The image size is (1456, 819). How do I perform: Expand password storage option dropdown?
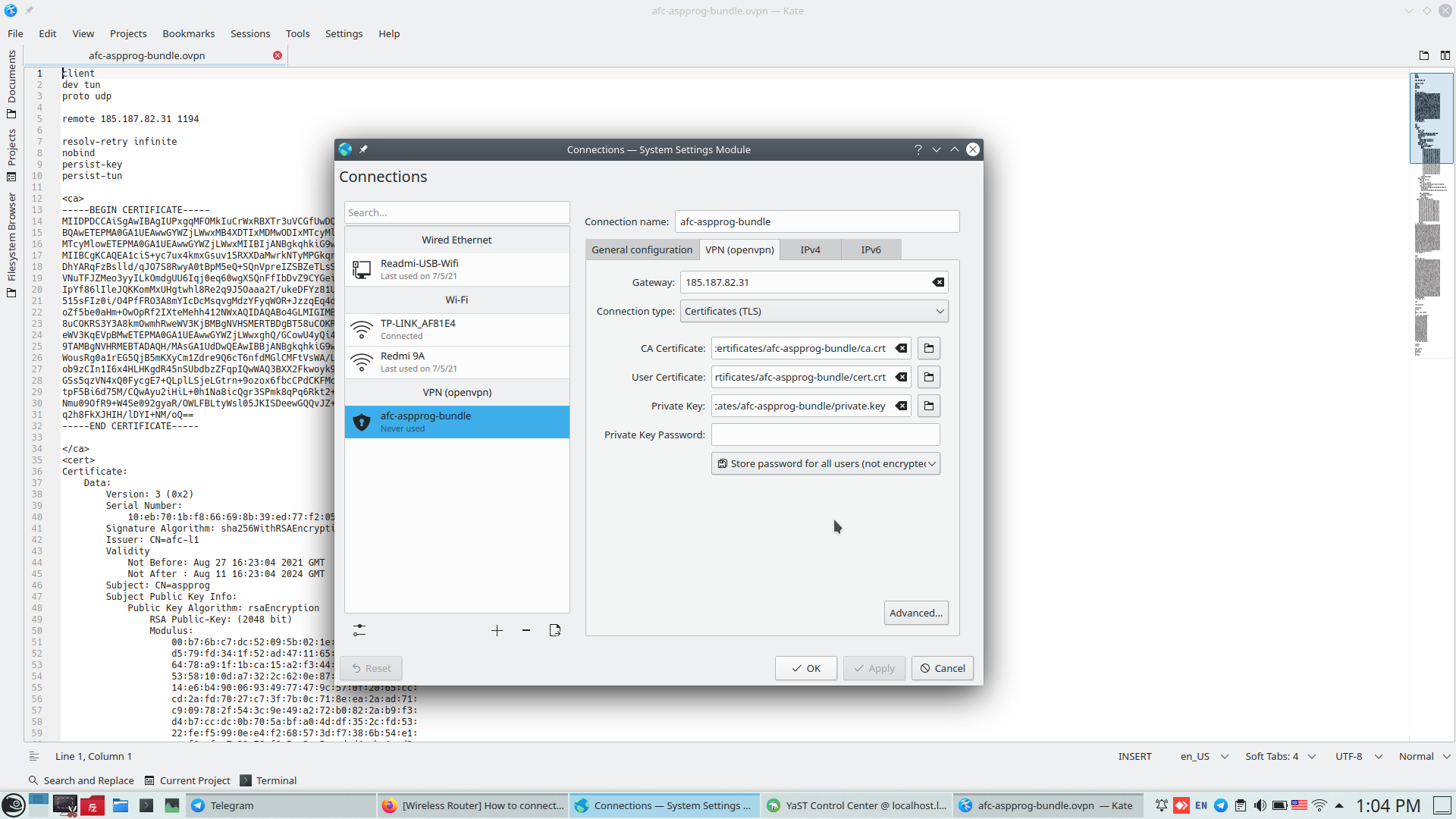click(826, 463)
